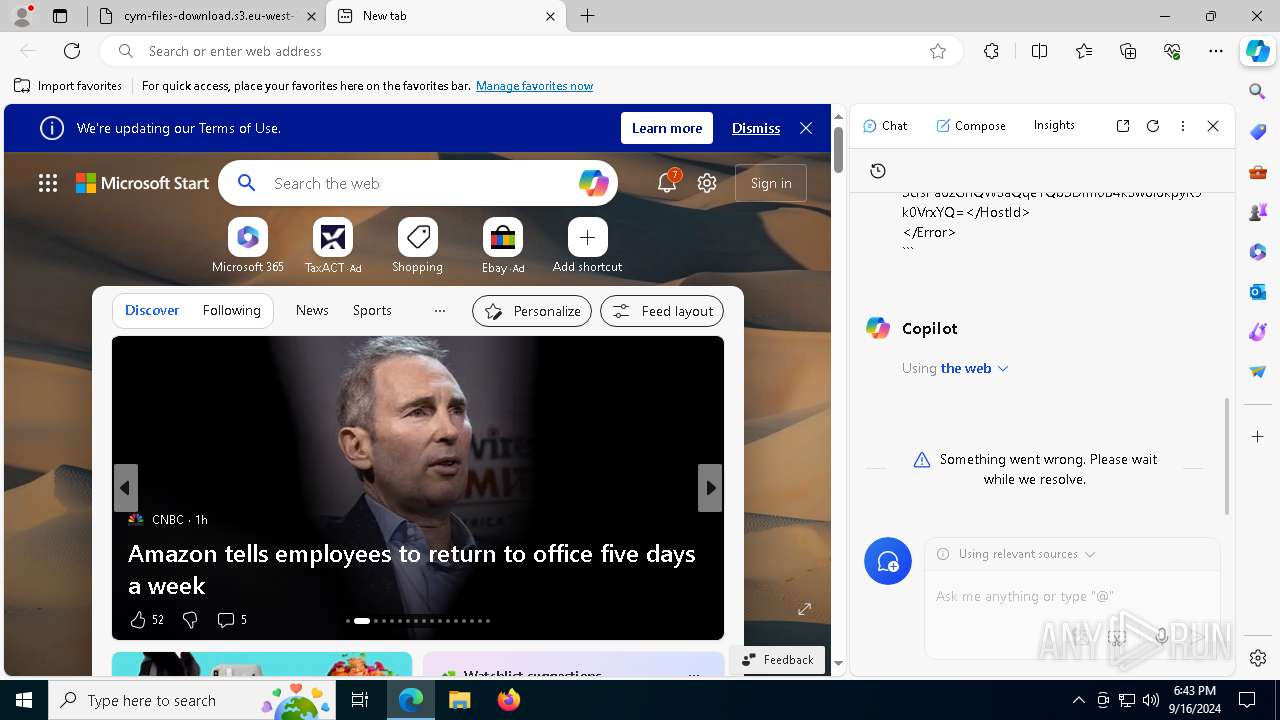Open the Edge profile icon
1280x720 pixels.
click(22, 16)
